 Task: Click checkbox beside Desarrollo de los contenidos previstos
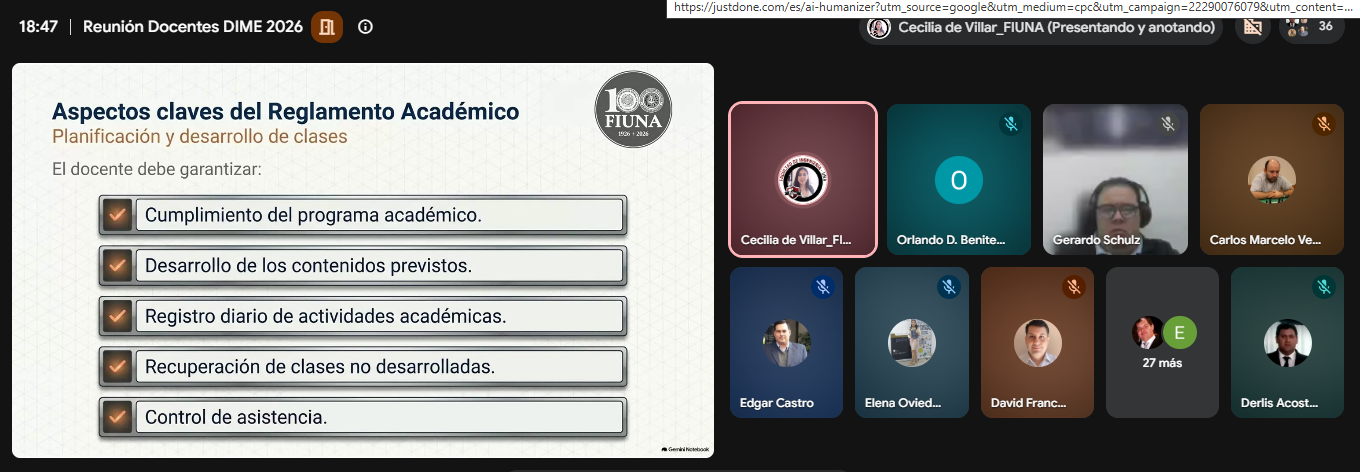[117, 265]
